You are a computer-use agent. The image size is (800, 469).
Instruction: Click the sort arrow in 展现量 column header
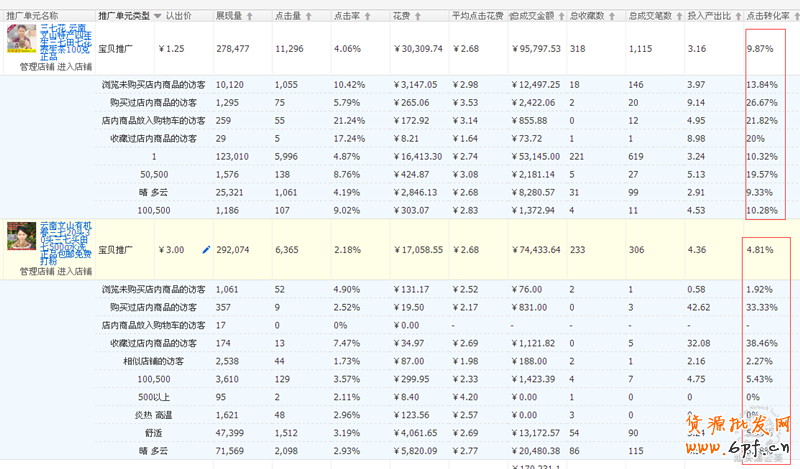(250, 17)
